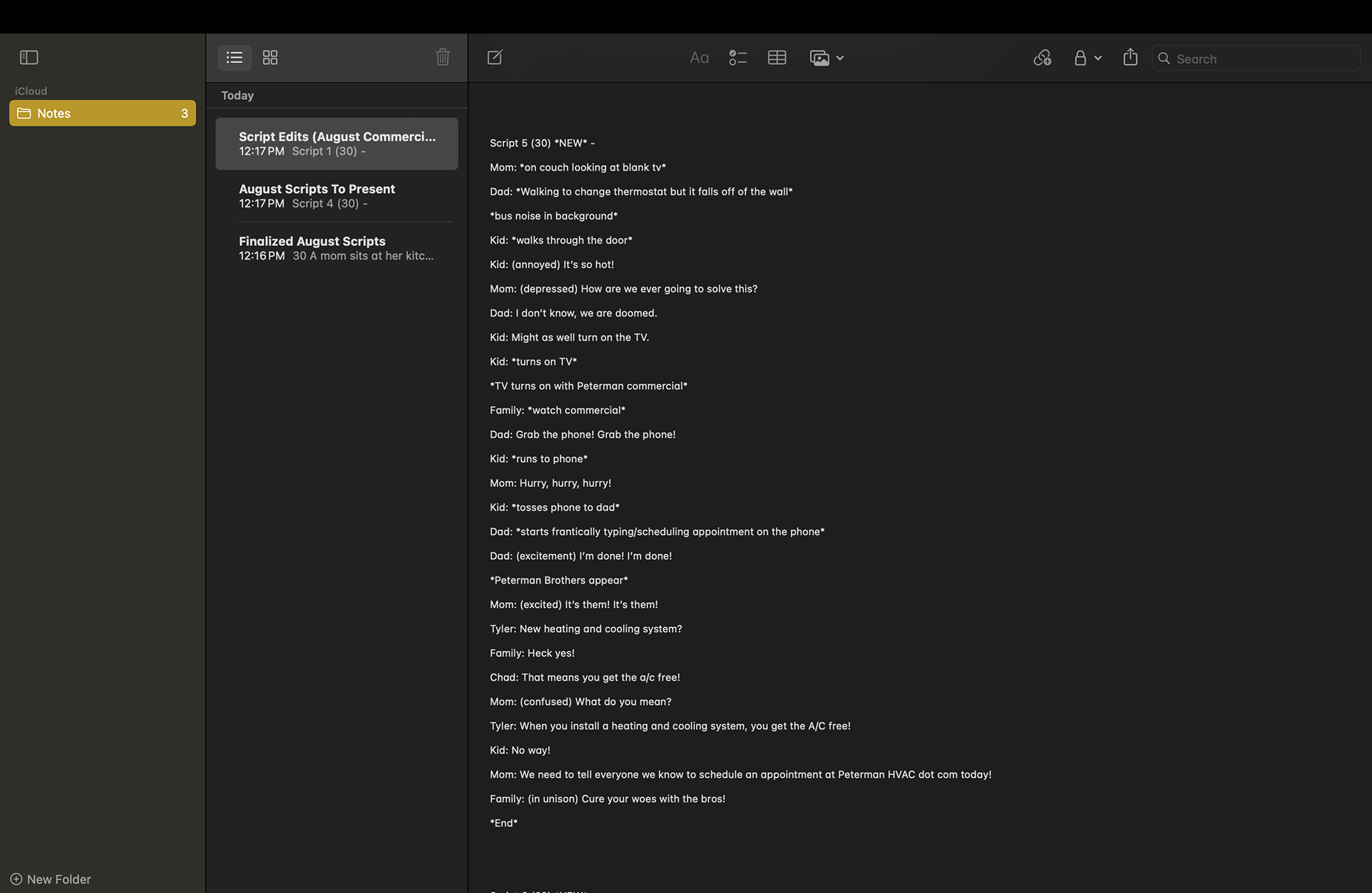Open the August Scripts To Present note
This screenshot has height=893, width=1372.
(x=337, y=196)
